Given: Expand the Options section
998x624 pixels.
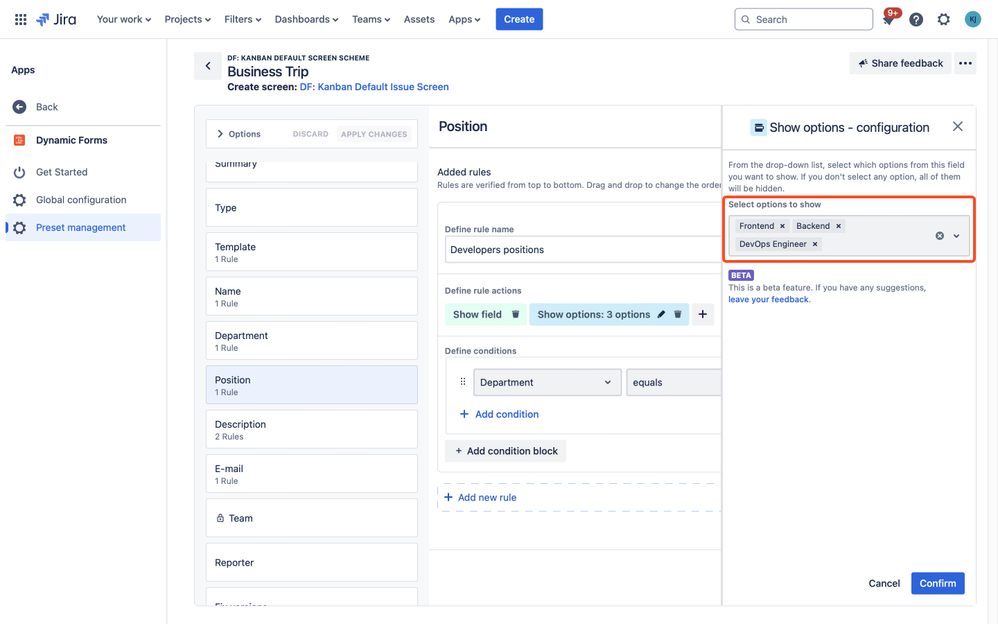Looking at the screenshot, I should tap(239, 134).
